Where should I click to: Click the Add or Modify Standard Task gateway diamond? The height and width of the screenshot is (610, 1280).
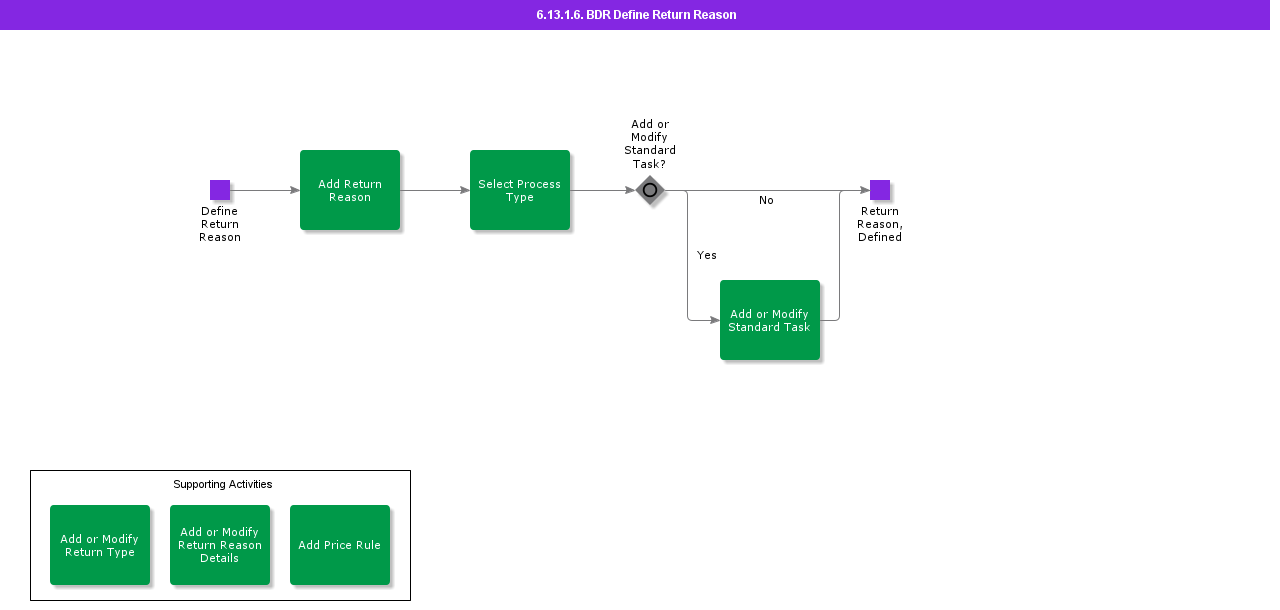650,190
